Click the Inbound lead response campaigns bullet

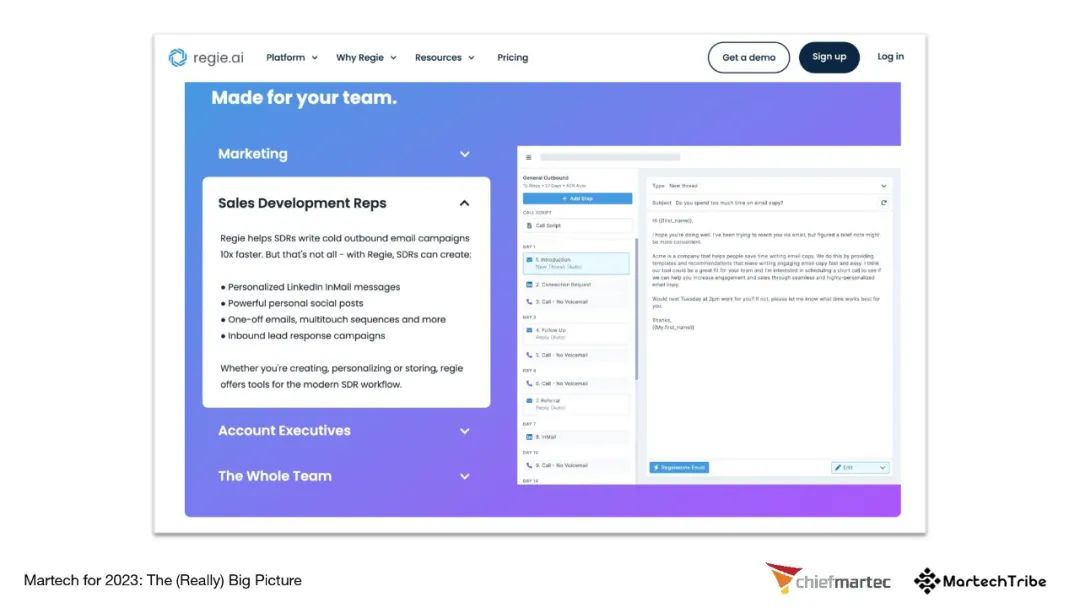[303, 336]
